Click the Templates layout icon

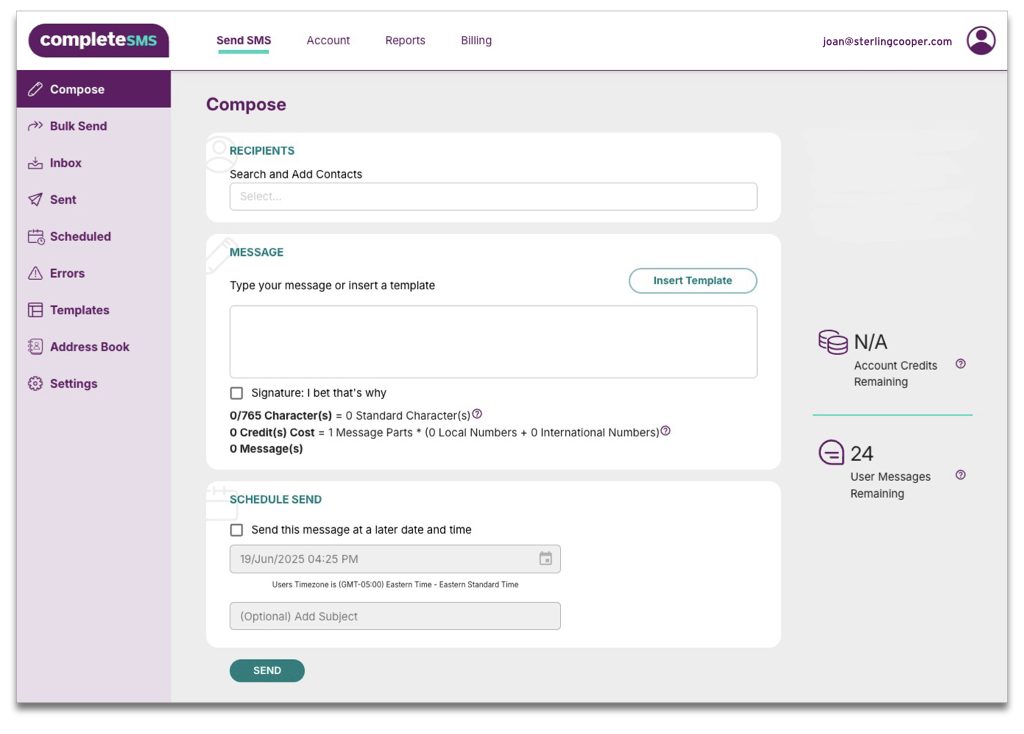tap(35, 310)
